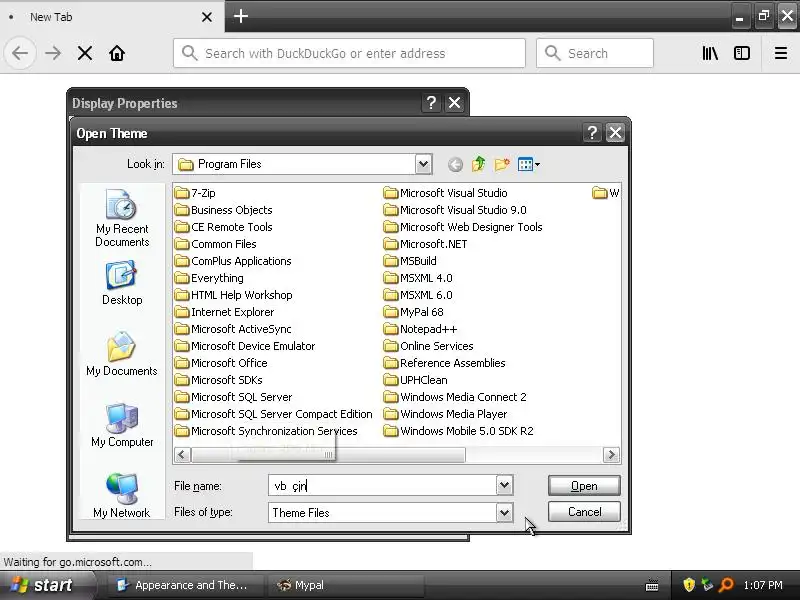Screen dimensions: 800x600
Task: Open My Documents place
Action: 122,354
